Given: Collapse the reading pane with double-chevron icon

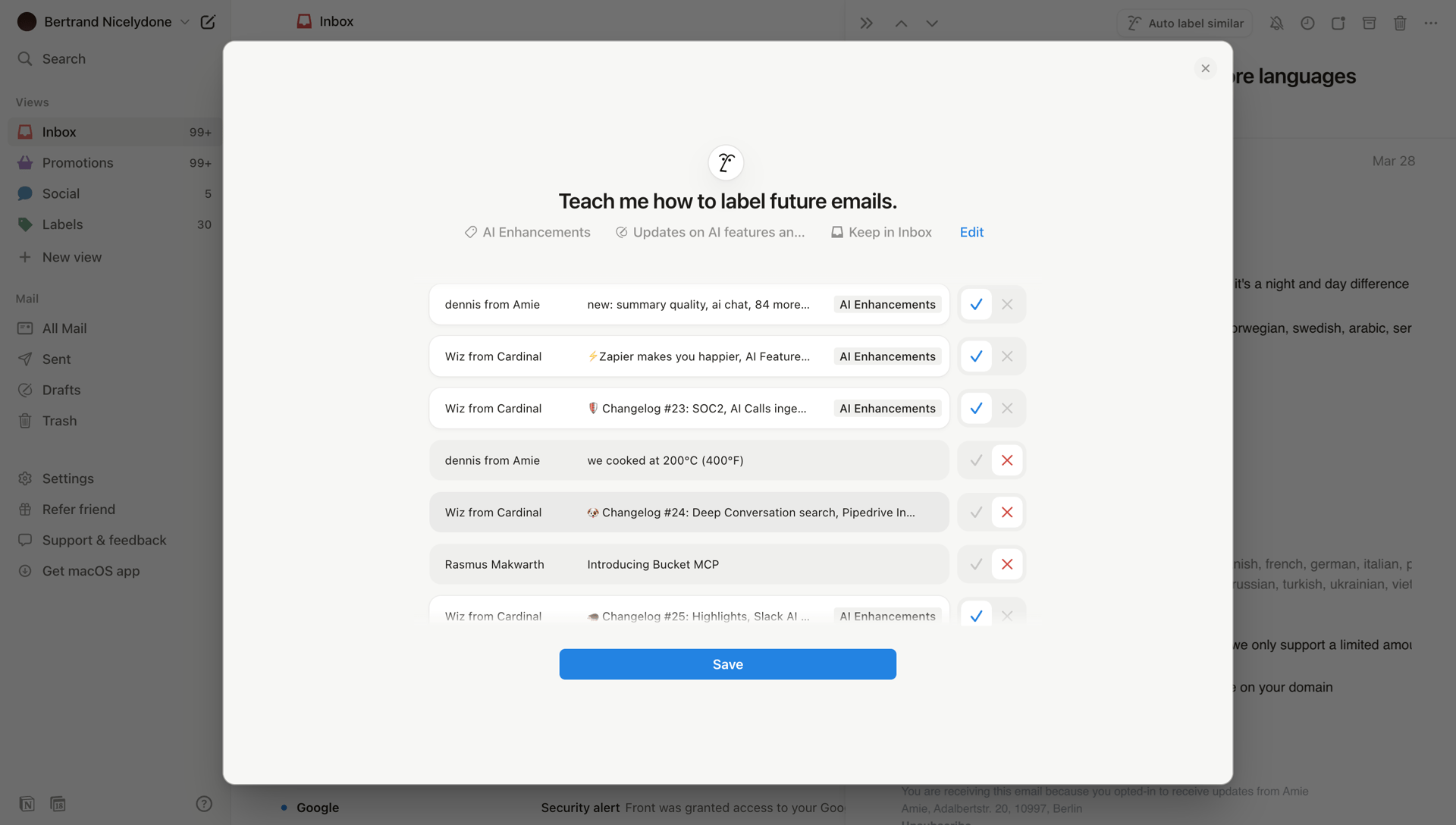Looking at the screenshot, I should (x=865, y=23).
